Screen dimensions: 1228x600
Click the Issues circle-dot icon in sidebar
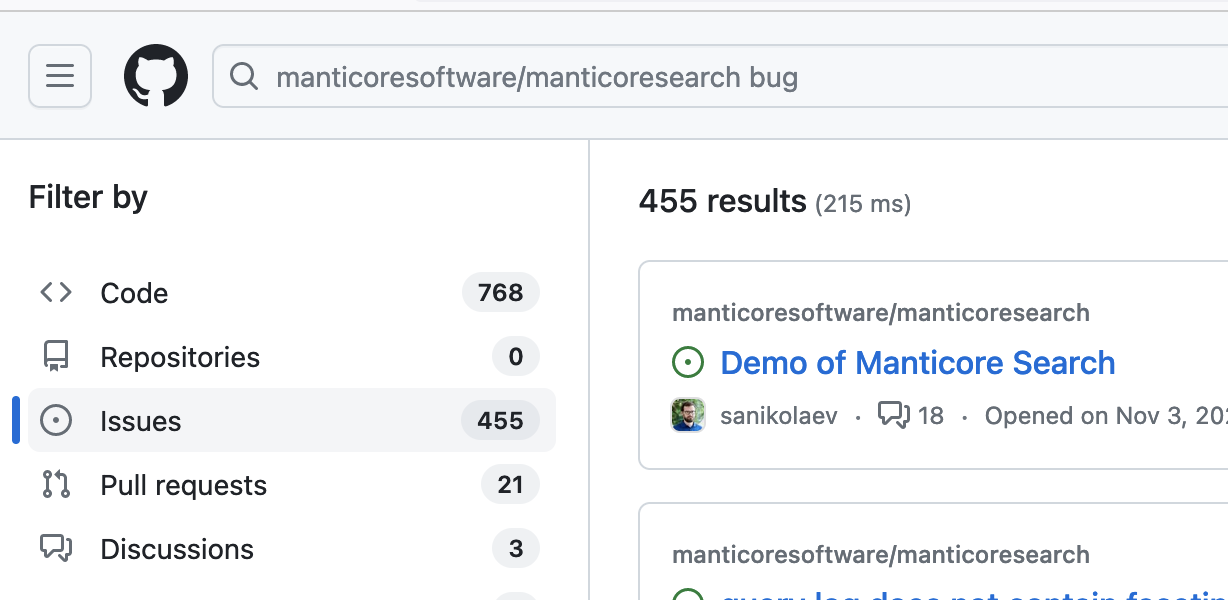click(56, 421)
